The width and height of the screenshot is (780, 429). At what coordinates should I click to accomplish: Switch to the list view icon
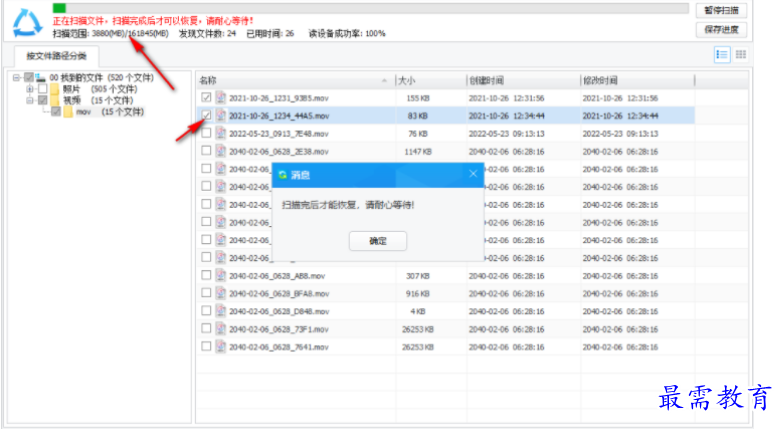(722, 55)
